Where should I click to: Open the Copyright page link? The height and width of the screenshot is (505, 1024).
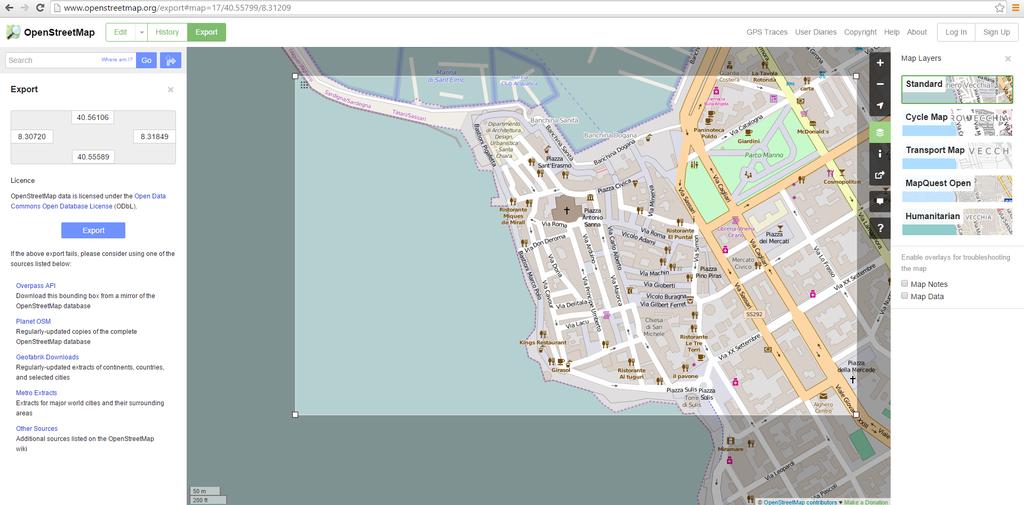click(x=860, y=32)
